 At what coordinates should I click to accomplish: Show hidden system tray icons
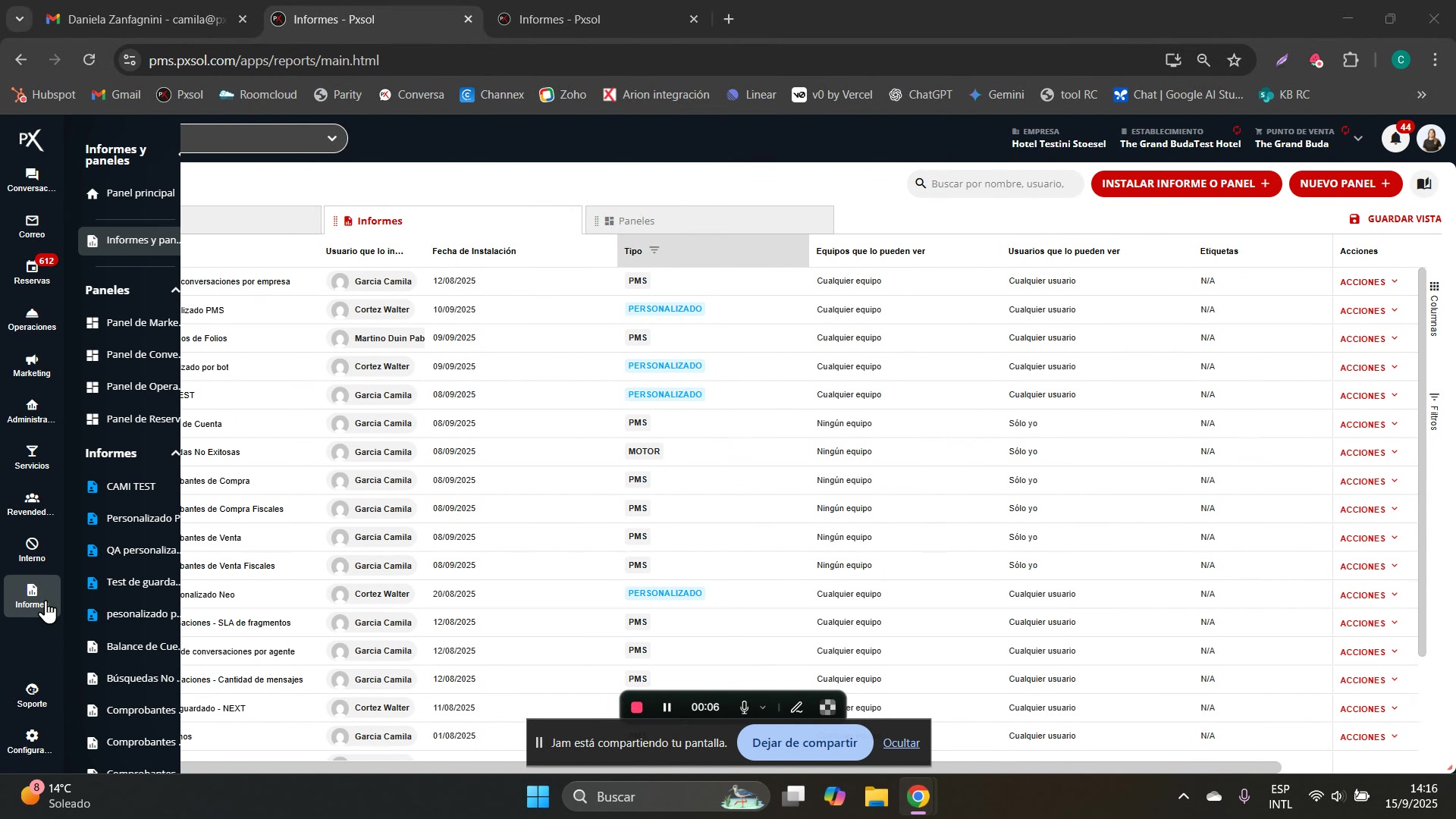[1183, 796]
